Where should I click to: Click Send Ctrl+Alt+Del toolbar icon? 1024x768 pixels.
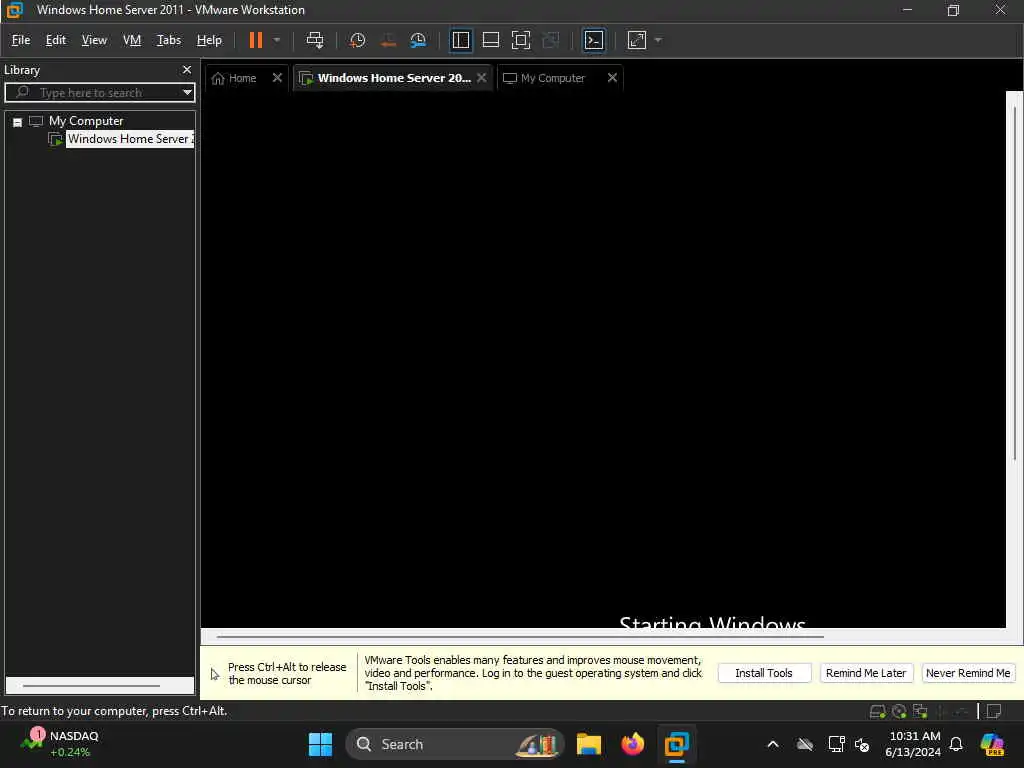pyautogui.click(x=315, y=40)
